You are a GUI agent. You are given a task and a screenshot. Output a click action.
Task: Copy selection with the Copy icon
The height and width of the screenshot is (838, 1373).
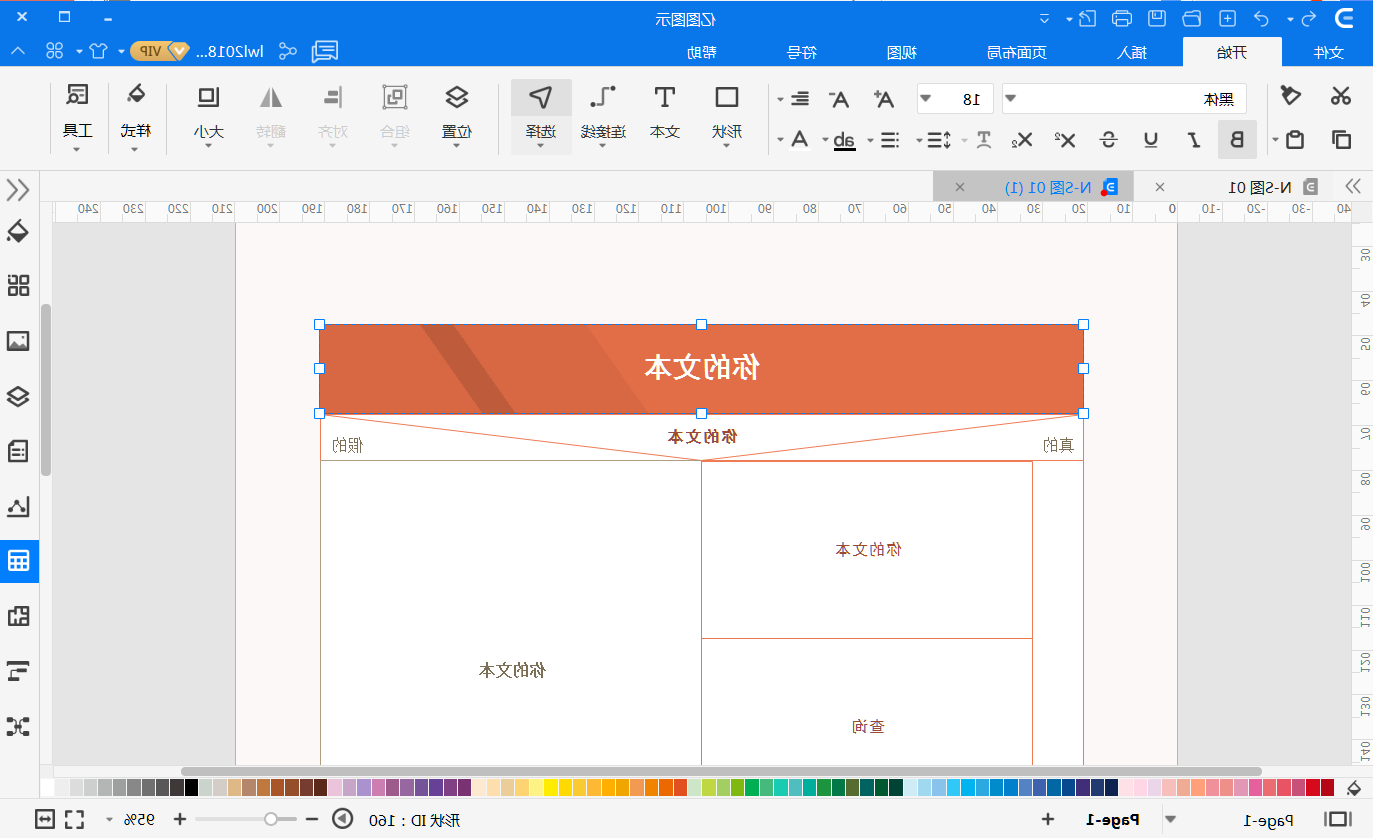point(1341,139)
